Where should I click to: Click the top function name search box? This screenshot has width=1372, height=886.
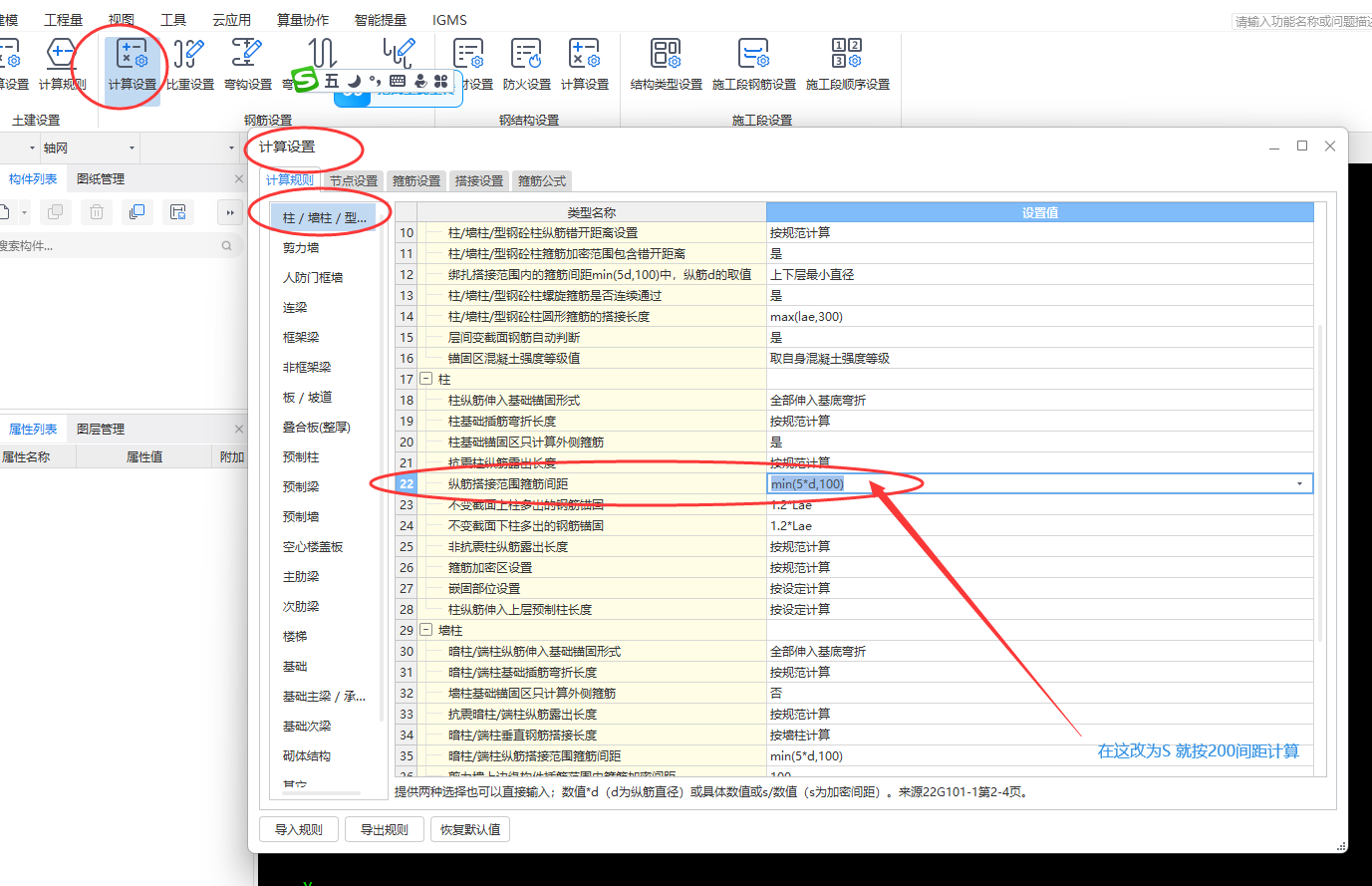(x=1301, y=21)
